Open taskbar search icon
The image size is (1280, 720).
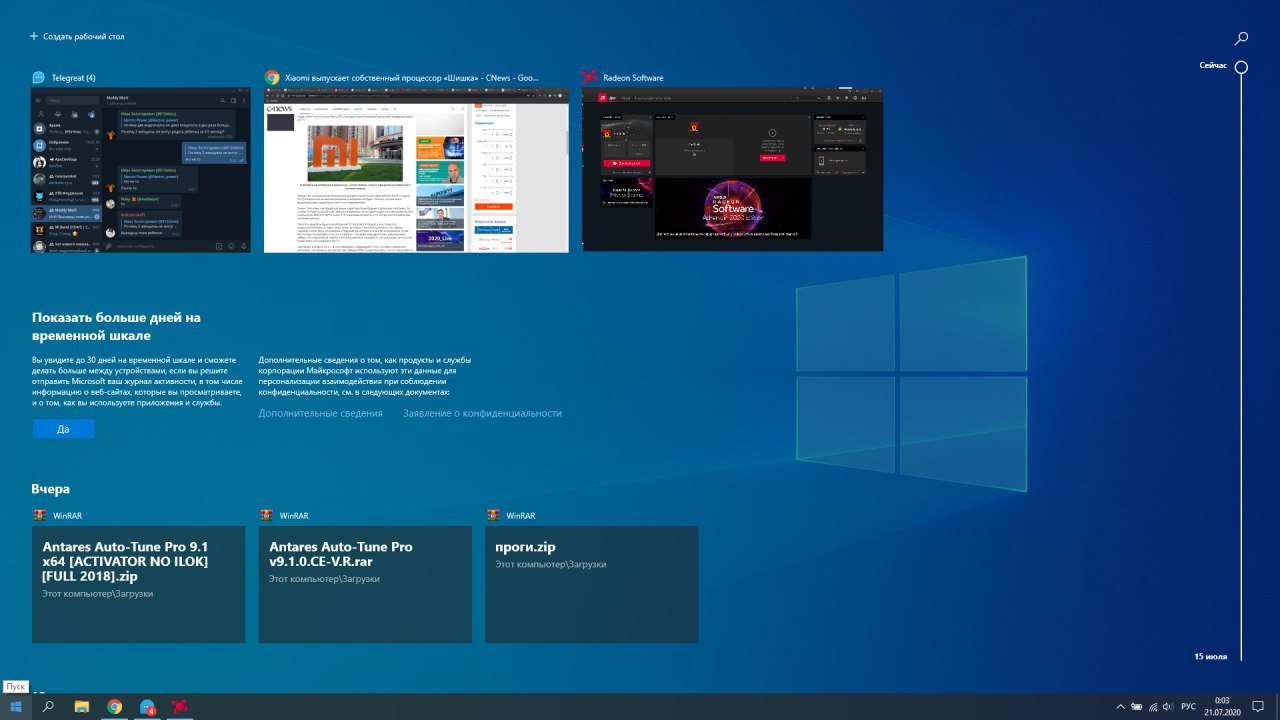point(48,707)
